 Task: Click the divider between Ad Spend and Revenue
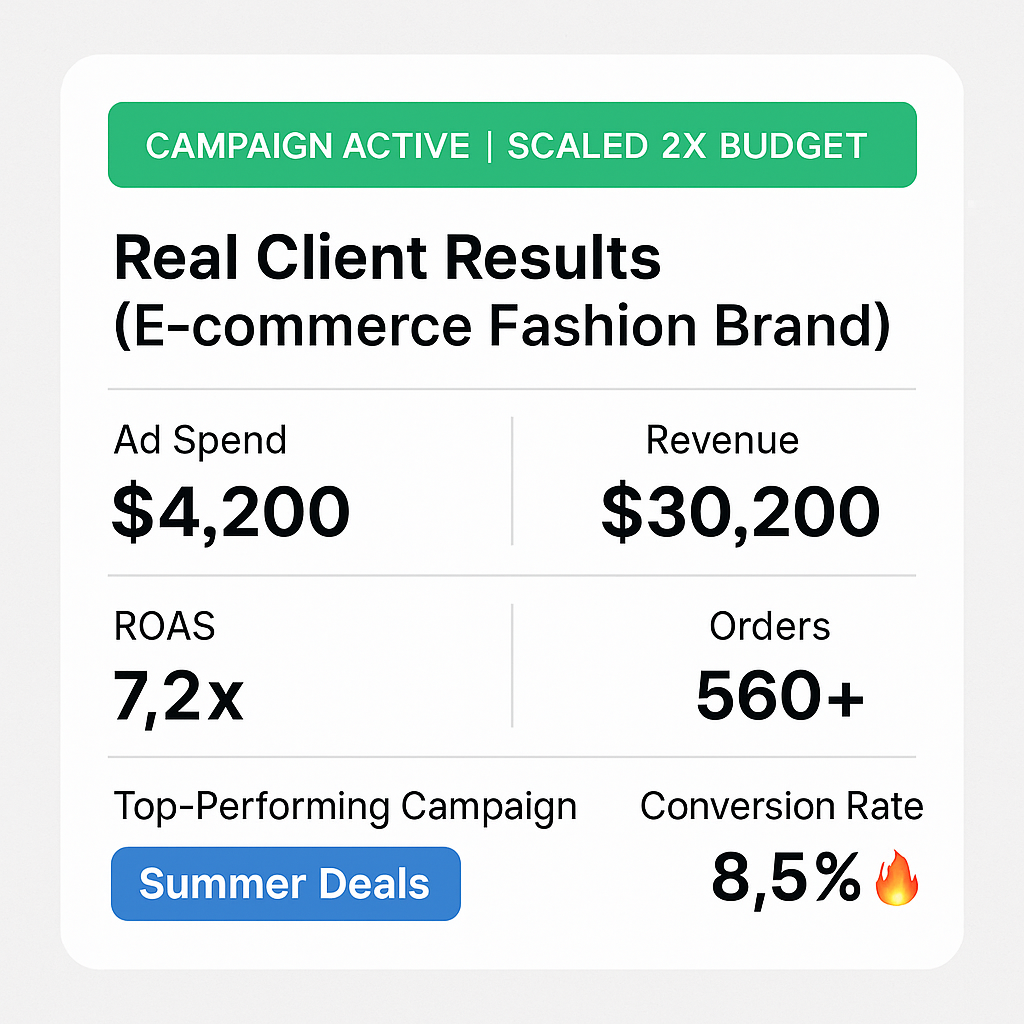(x=512, y=481)
